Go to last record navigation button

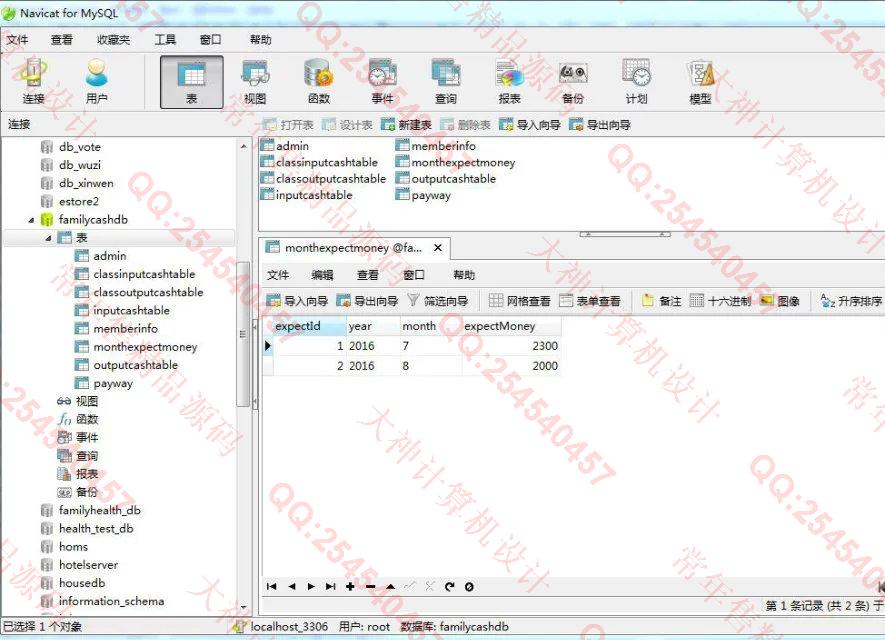[x=331, y=587]
